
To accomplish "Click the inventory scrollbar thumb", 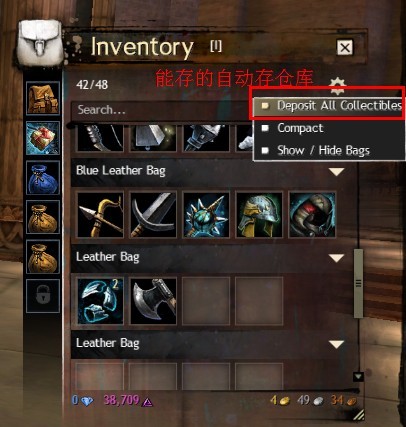I will 358,283.
